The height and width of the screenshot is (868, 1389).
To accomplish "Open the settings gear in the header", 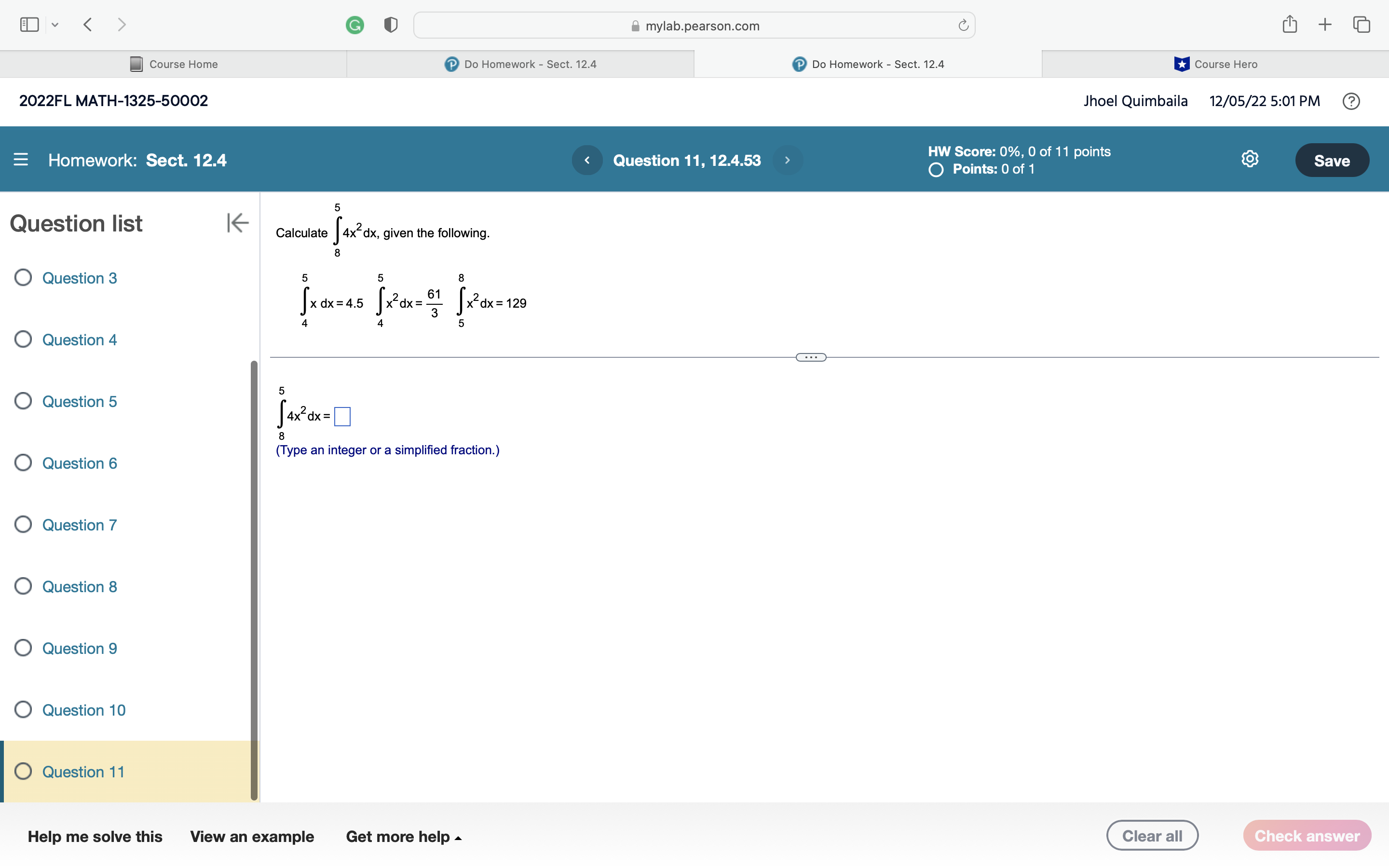I will tap(1250, 159).
